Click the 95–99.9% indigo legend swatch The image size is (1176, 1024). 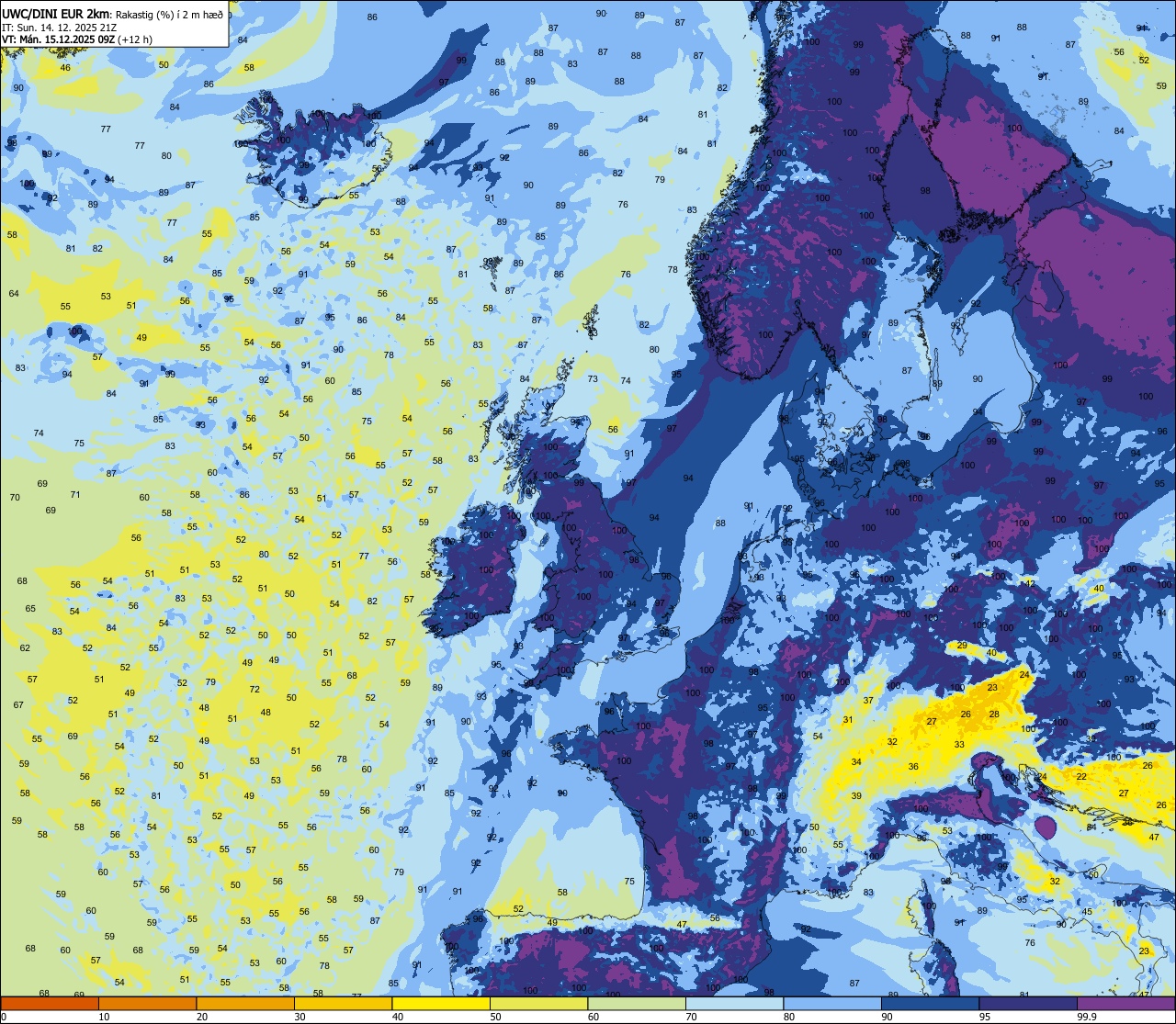1028,1003
